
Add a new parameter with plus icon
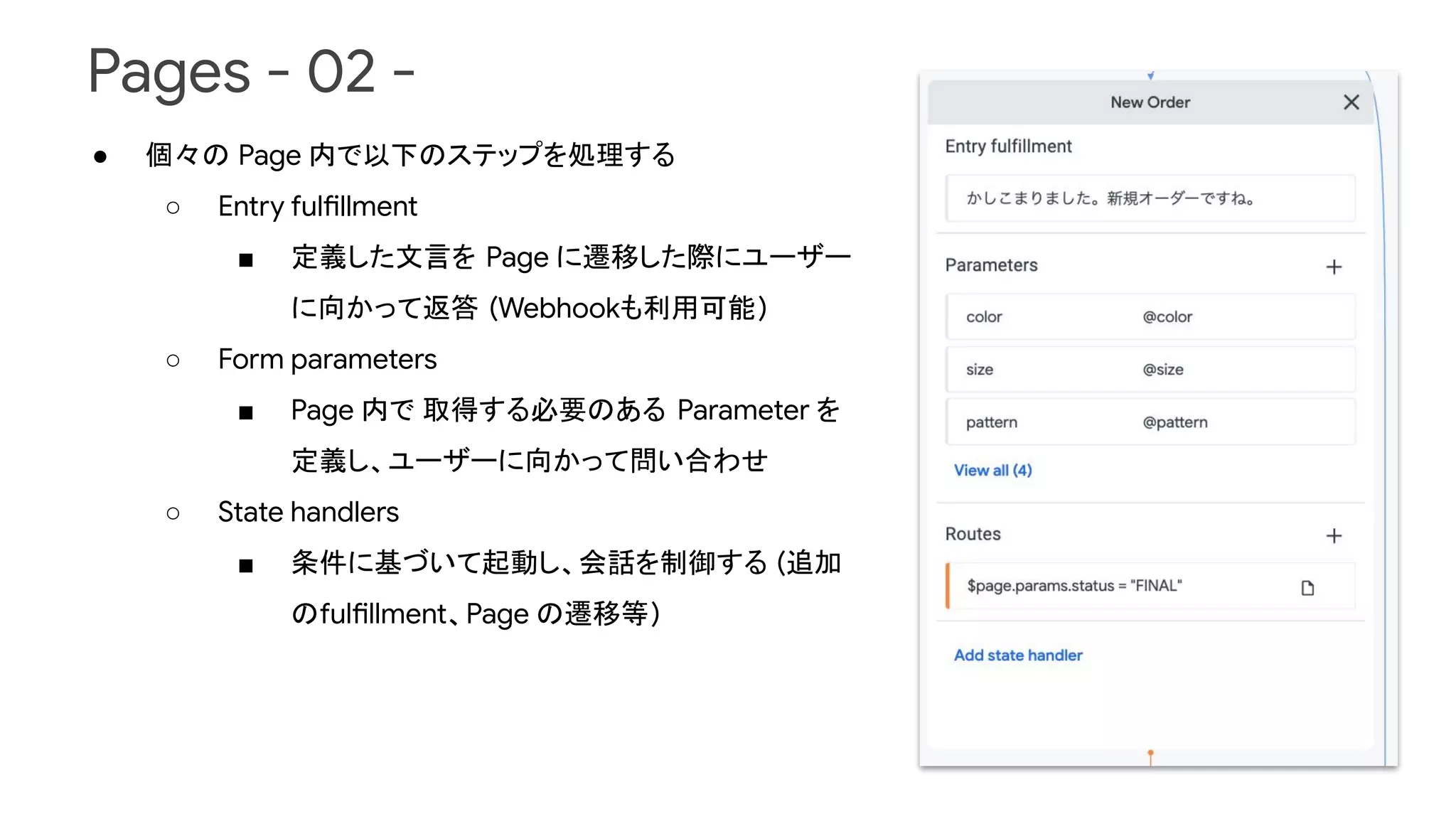pos(1334,267)
